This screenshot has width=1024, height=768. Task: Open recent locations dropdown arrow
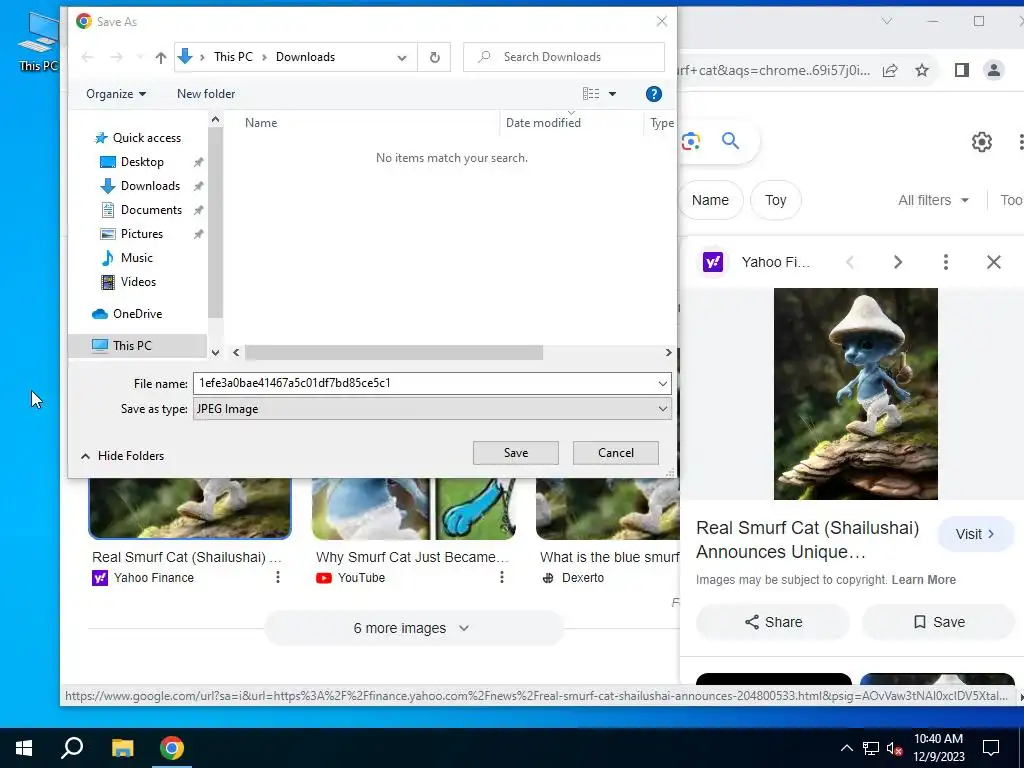[140, 57]
